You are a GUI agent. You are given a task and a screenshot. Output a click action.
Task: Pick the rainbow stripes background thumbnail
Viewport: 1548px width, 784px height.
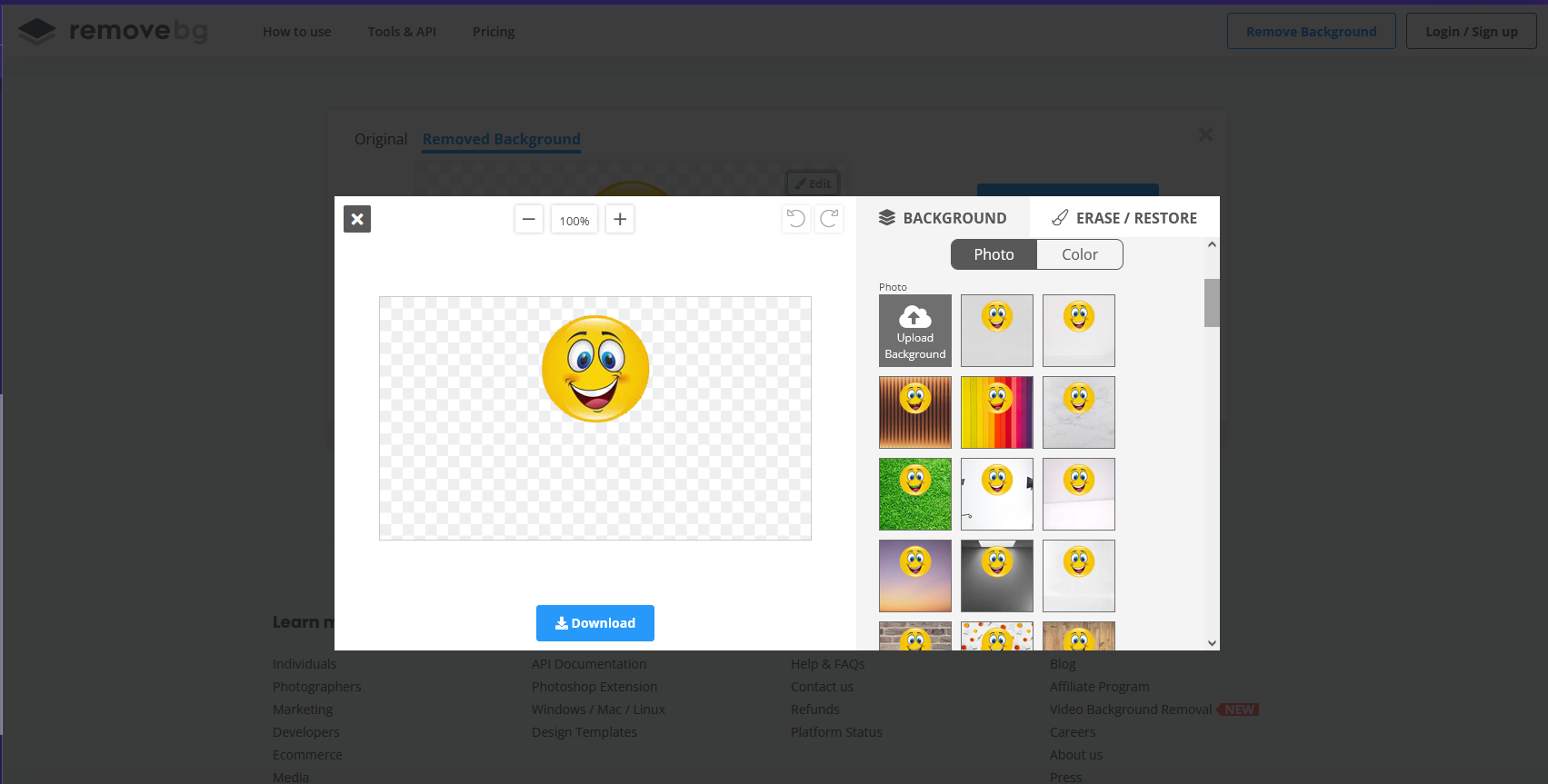[x=997, y=412]
